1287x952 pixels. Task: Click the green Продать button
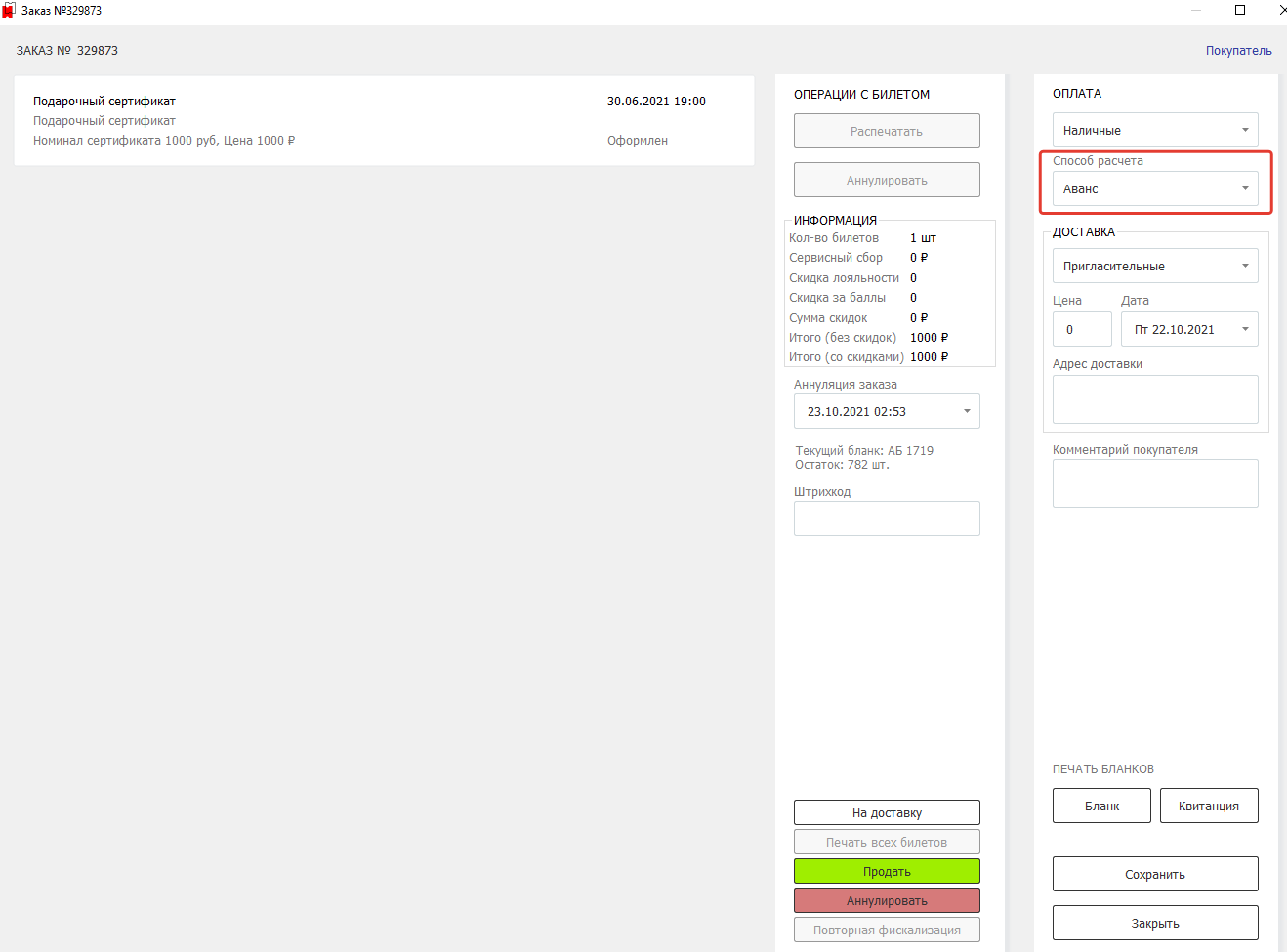tap(886, 871)
